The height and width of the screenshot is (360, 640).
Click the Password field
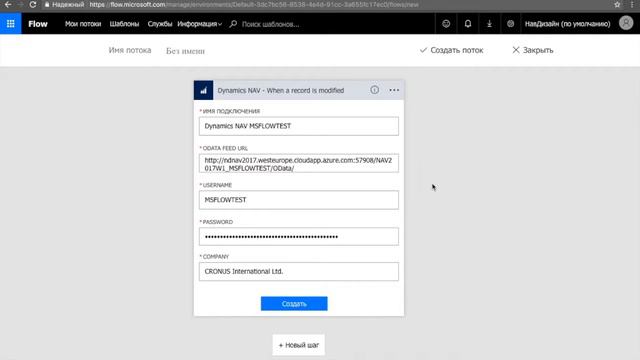click(299, 237)
